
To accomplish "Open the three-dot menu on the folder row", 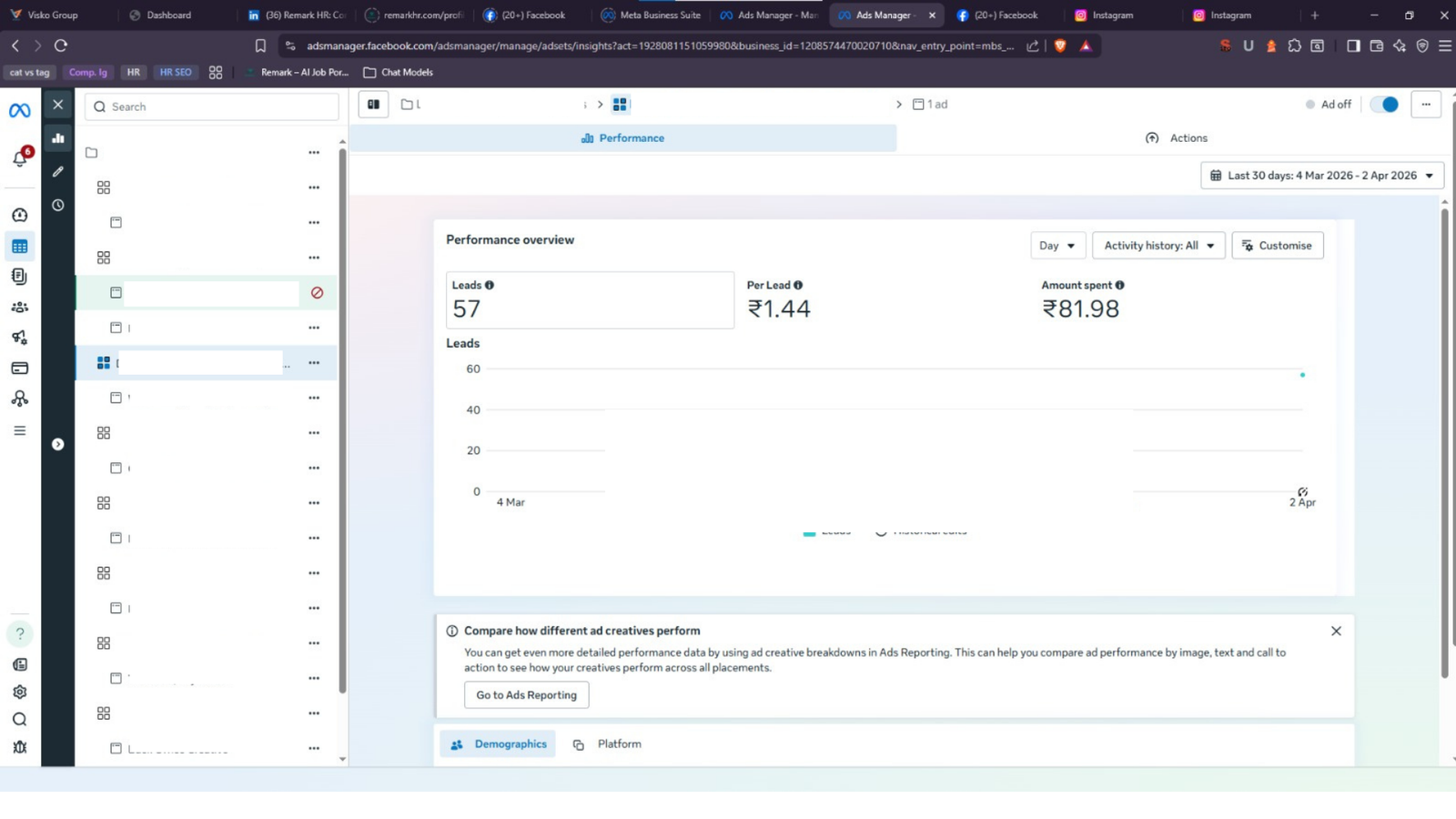I will coord(314,153).
